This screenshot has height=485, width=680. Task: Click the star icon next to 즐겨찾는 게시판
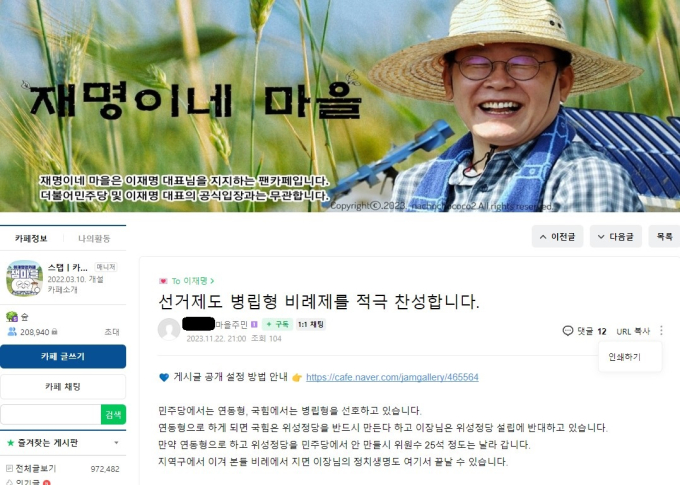[10, 443]
